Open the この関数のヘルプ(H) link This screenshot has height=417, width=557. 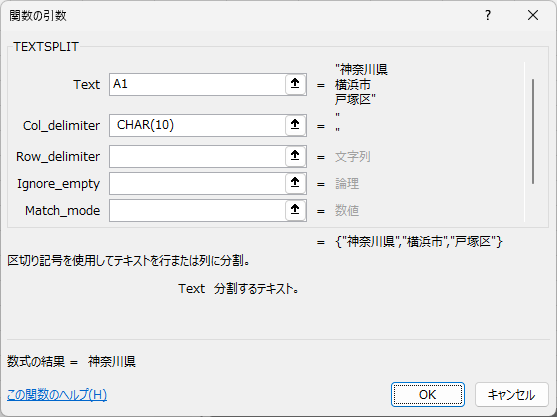[57, 395]
